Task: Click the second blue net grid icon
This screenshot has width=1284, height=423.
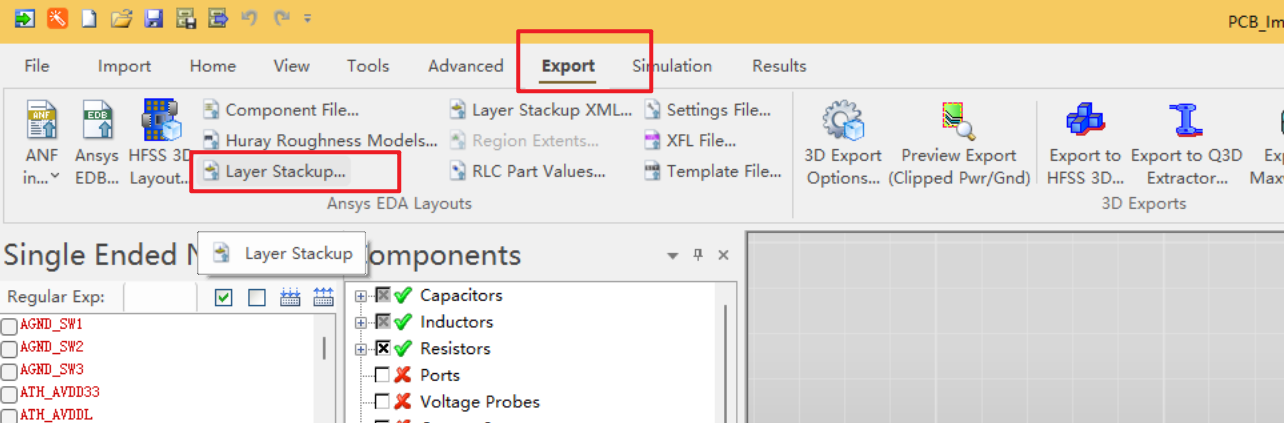Action: pyautogui.click(x=323, y=297)
